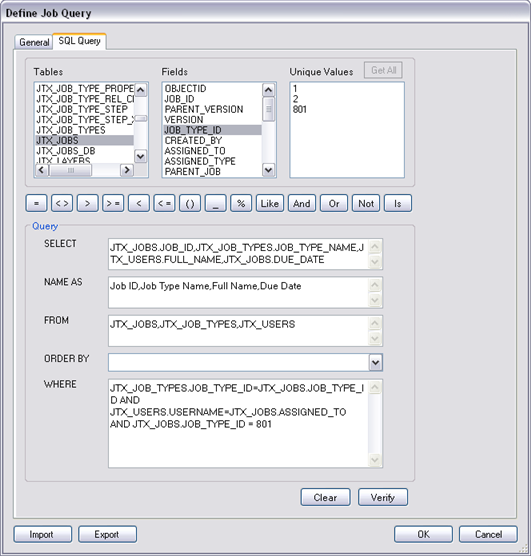Pick unique value 2
The width and height of the screenshot is (531, 556).
point(295,99)
